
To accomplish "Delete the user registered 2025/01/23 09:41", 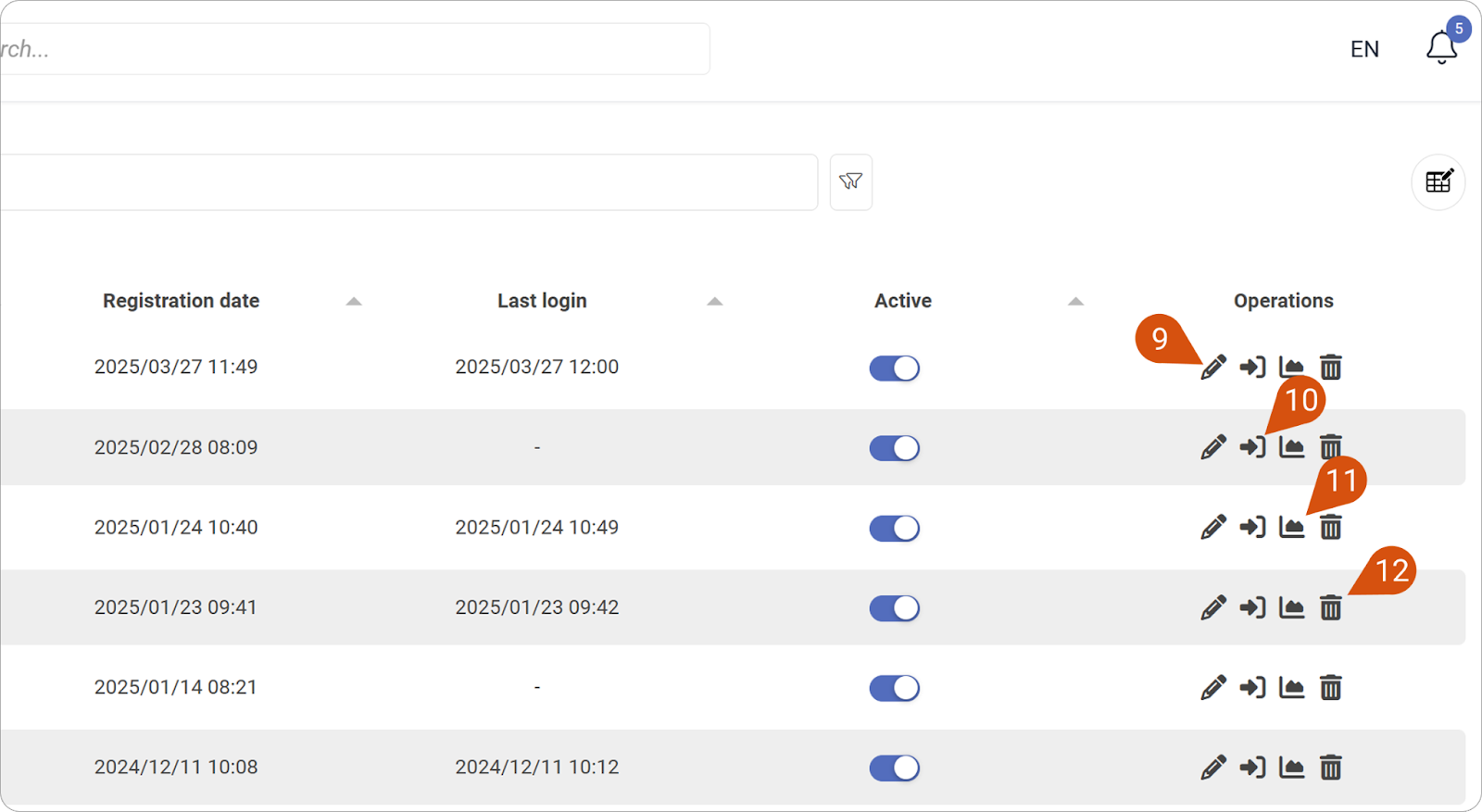I will coord(1330,607).
